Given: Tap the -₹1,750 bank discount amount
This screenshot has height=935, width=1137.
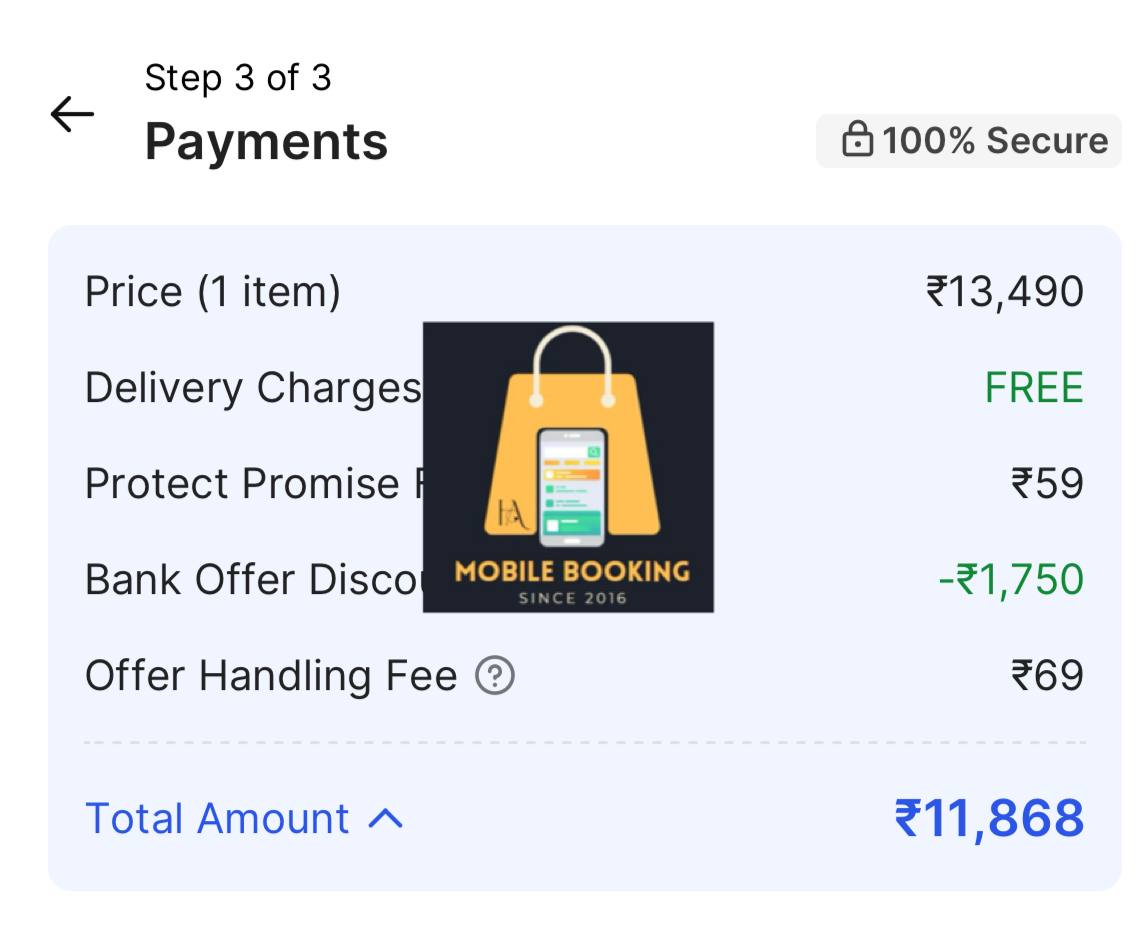Looking at the screenshot, I should click(x=1011, y=580).
